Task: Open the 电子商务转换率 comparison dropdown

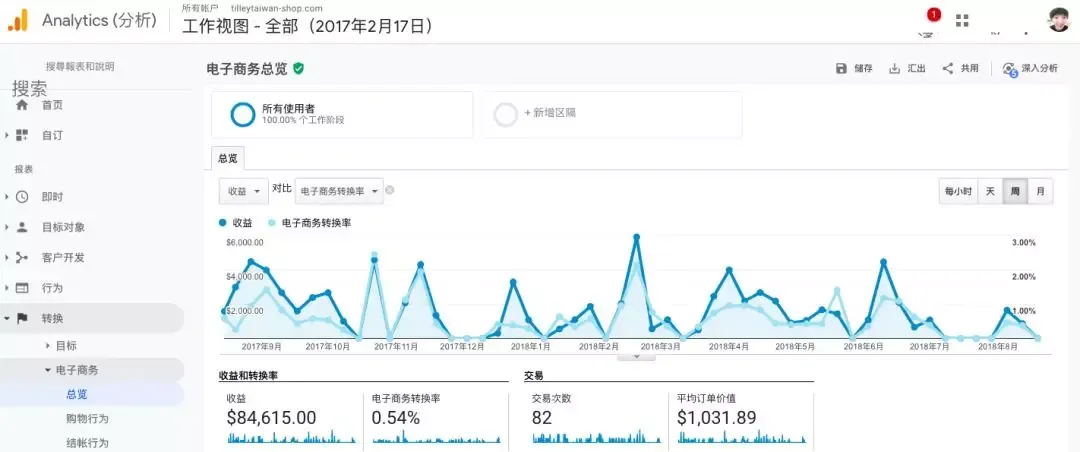Action: tap(339, 191)
